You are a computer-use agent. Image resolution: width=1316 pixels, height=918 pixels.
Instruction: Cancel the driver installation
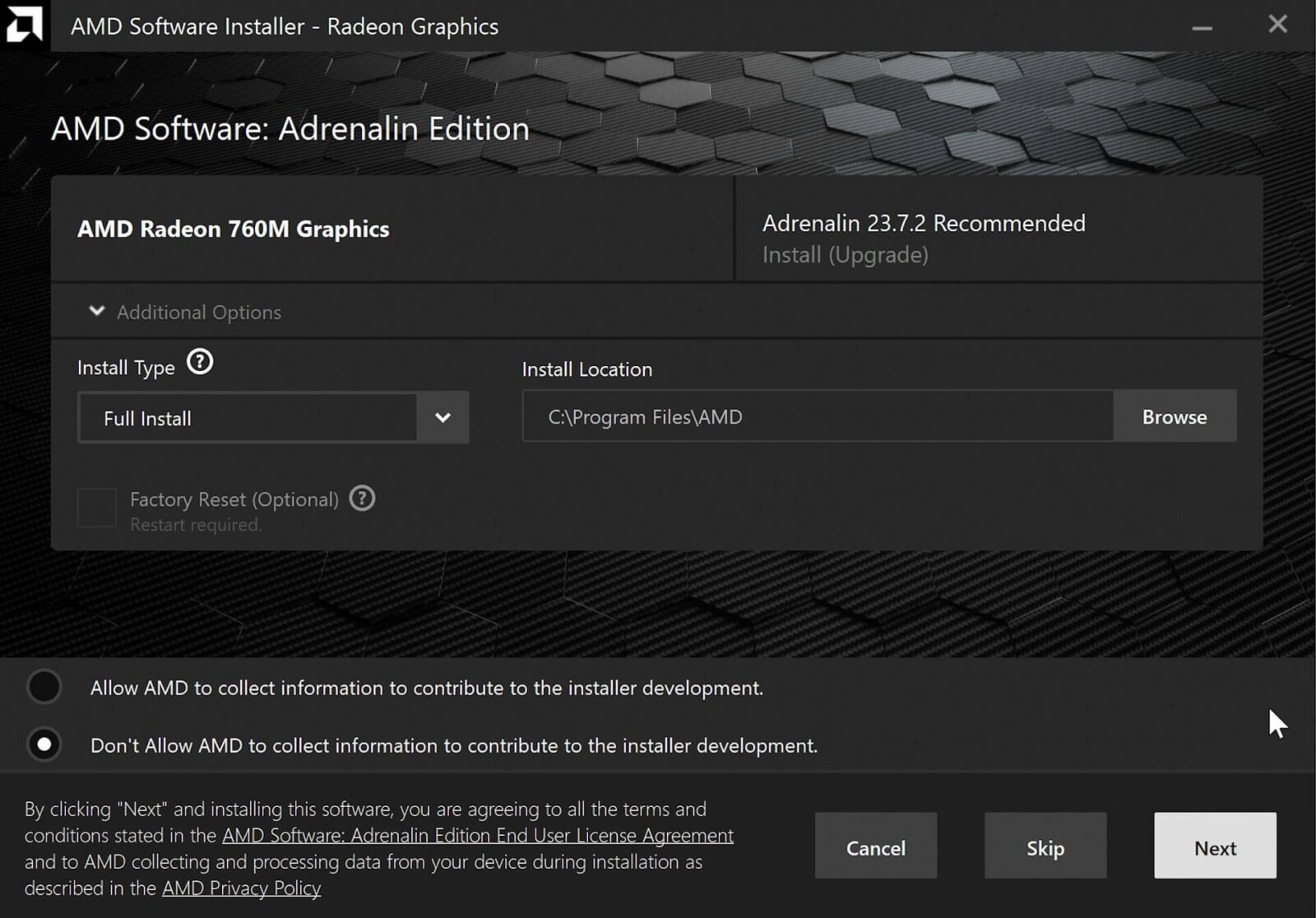click(x=875, y=846)
